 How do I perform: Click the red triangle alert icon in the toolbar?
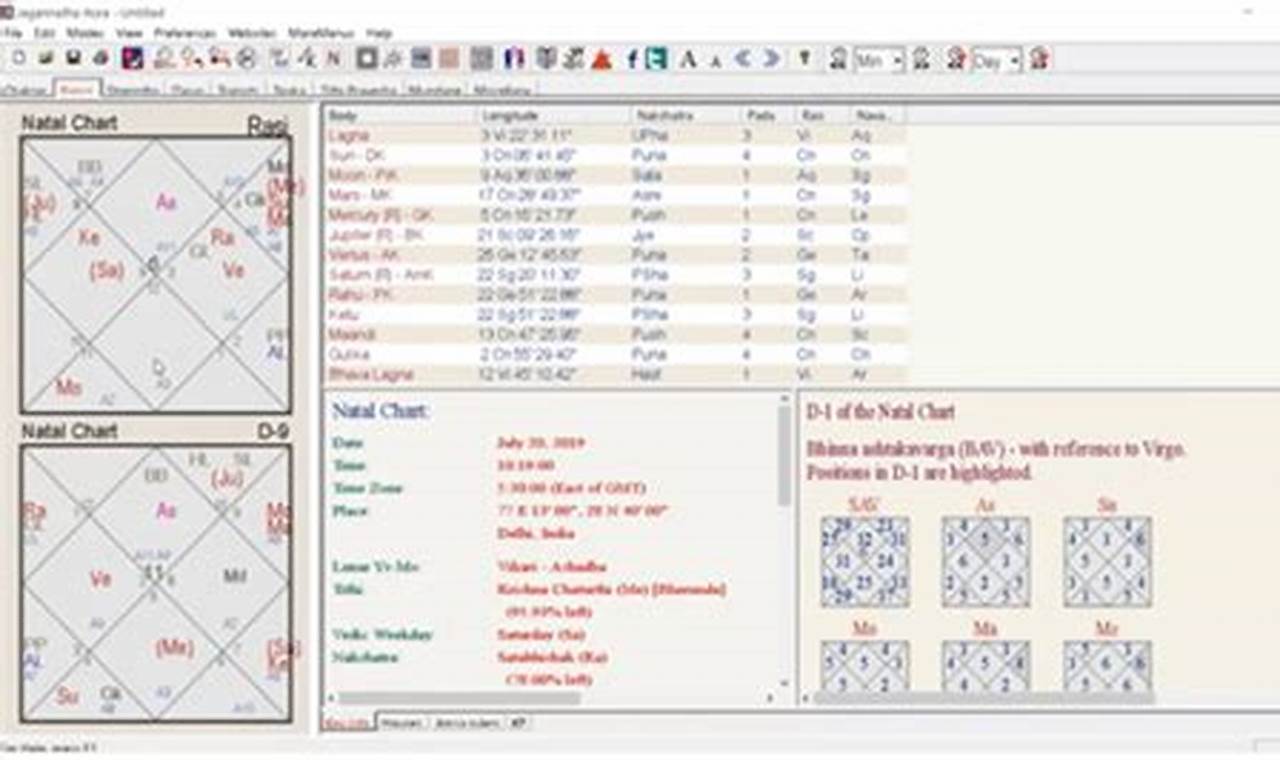pyautogui.click(x=600, y=59)
